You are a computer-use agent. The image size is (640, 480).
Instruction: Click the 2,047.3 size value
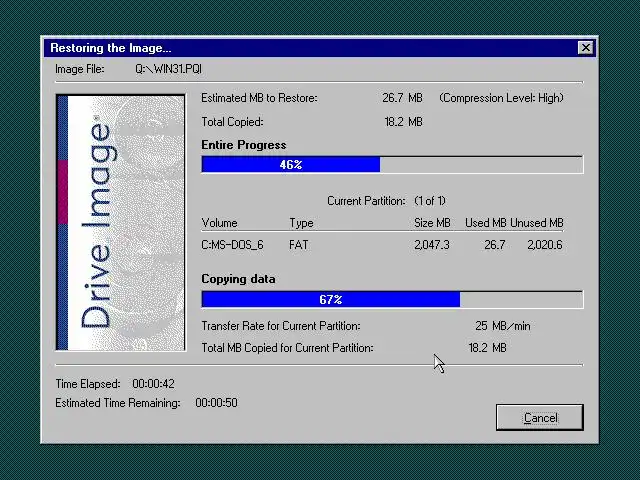point(432,245)
